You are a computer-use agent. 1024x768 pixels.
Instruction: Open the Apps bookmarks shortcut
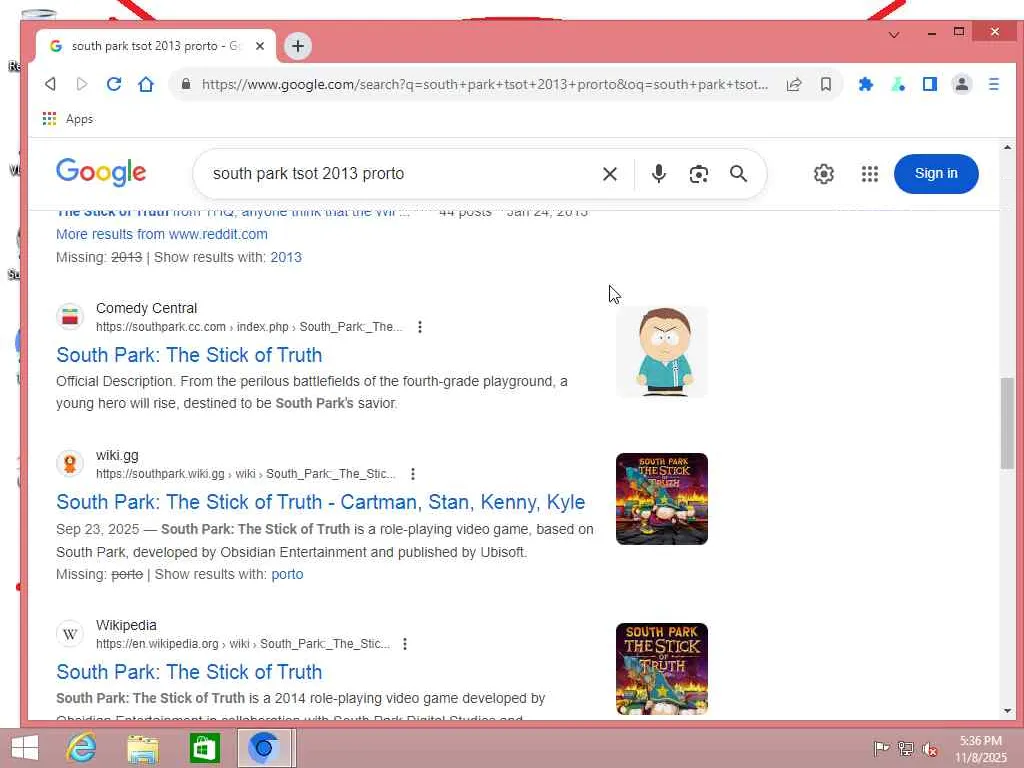coord(68,119)
